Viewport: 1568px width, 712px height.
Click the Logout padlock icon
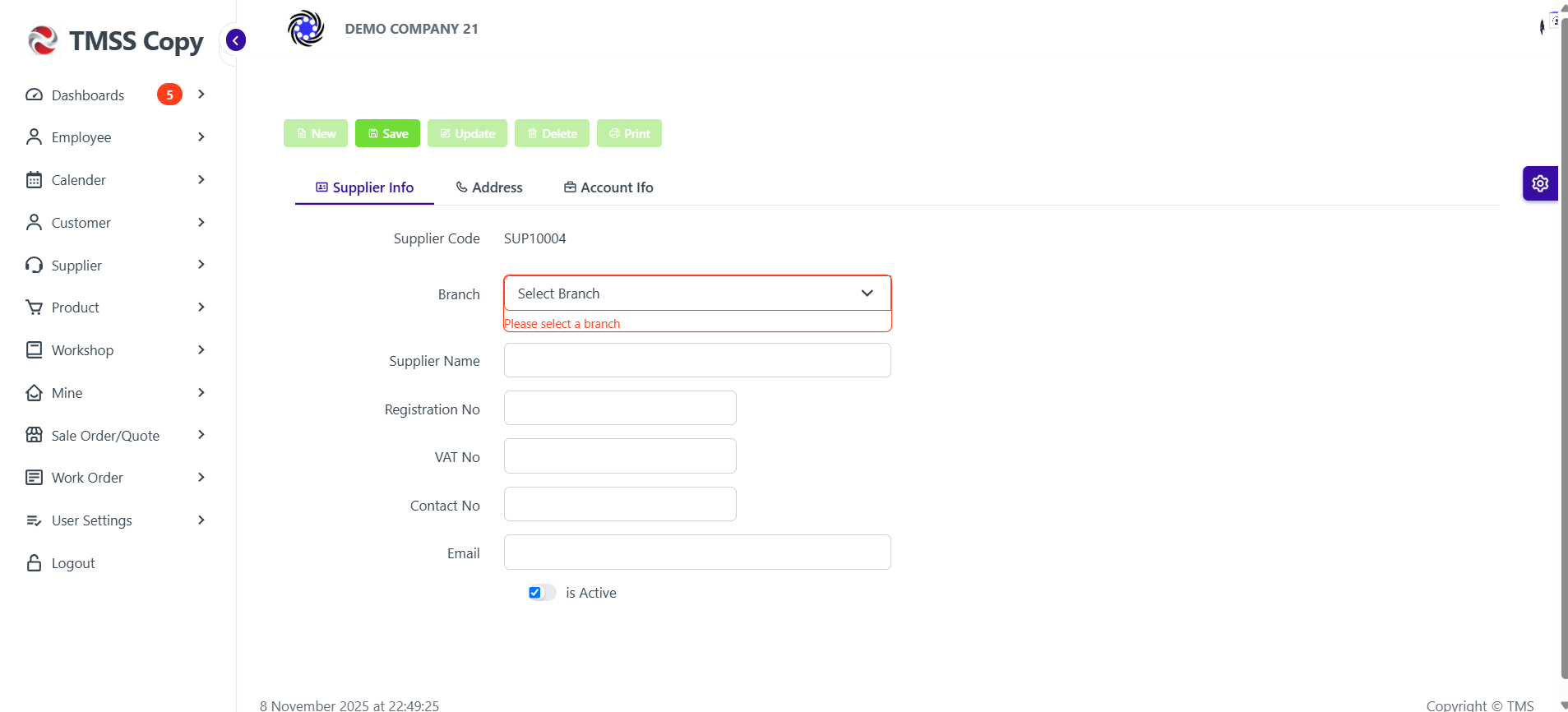tap(34, 562)
